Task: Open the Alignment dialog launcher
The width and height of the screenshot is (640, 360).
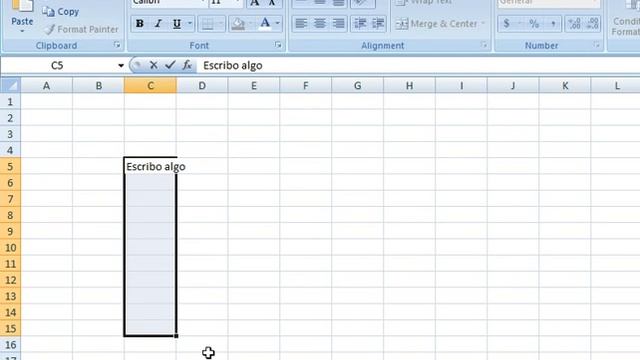Action: (x=484, y=45)
